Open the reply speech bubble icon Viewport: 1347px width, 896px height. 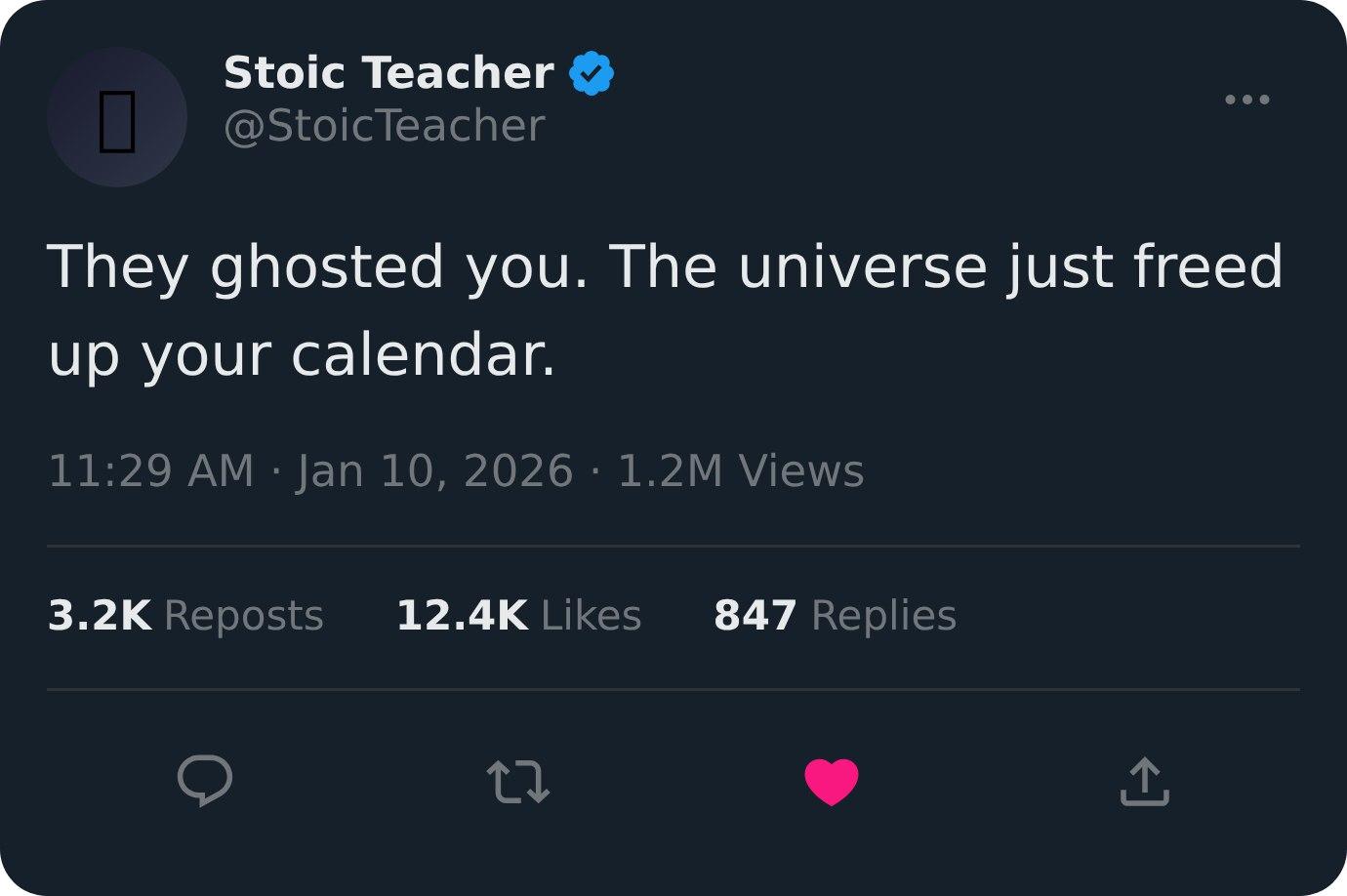pos(205,781)
